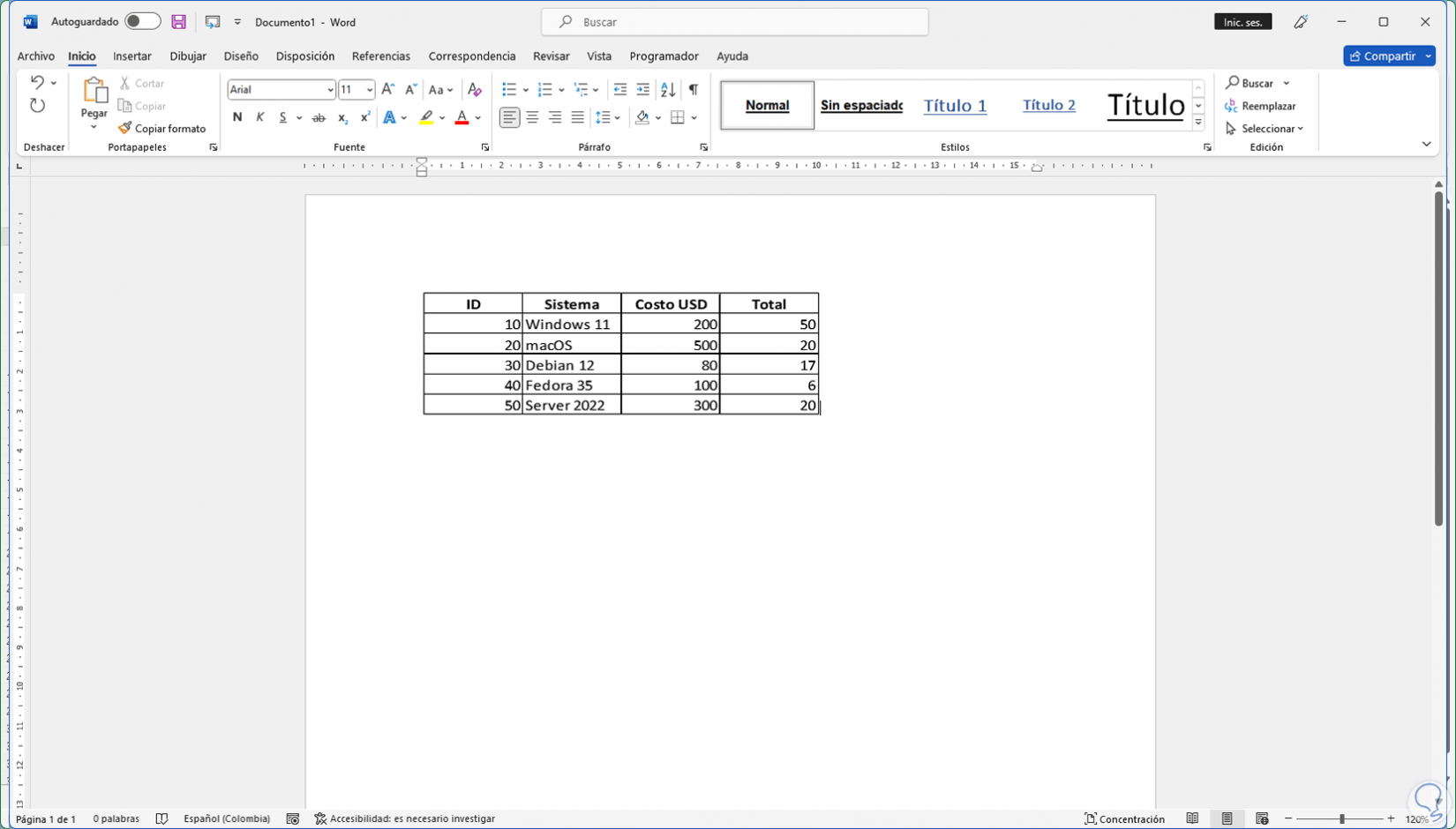This screenshot has width=1456, height=829.
Task: Click the red font color button
Action: [x=462, y=117]
